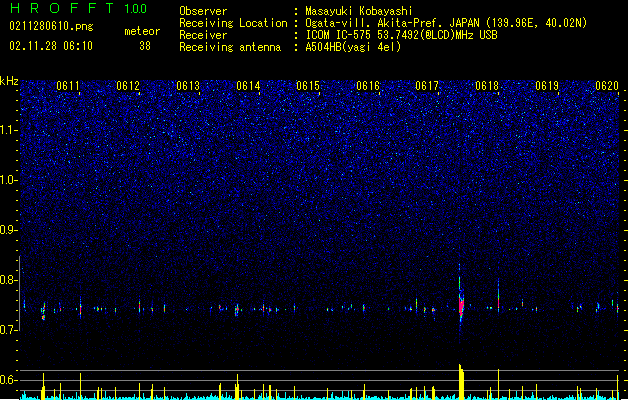The image size is (629, 400).
Task: Click the 0616 time marker
Action: coord(368,86)
